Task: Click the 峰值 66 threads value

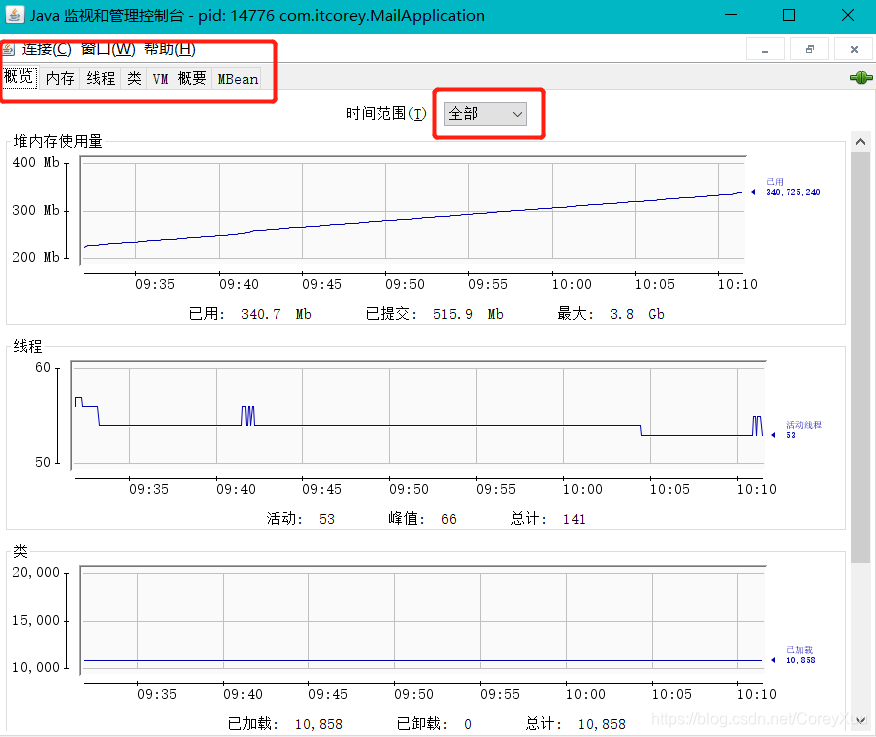Action: pos(422,519)
